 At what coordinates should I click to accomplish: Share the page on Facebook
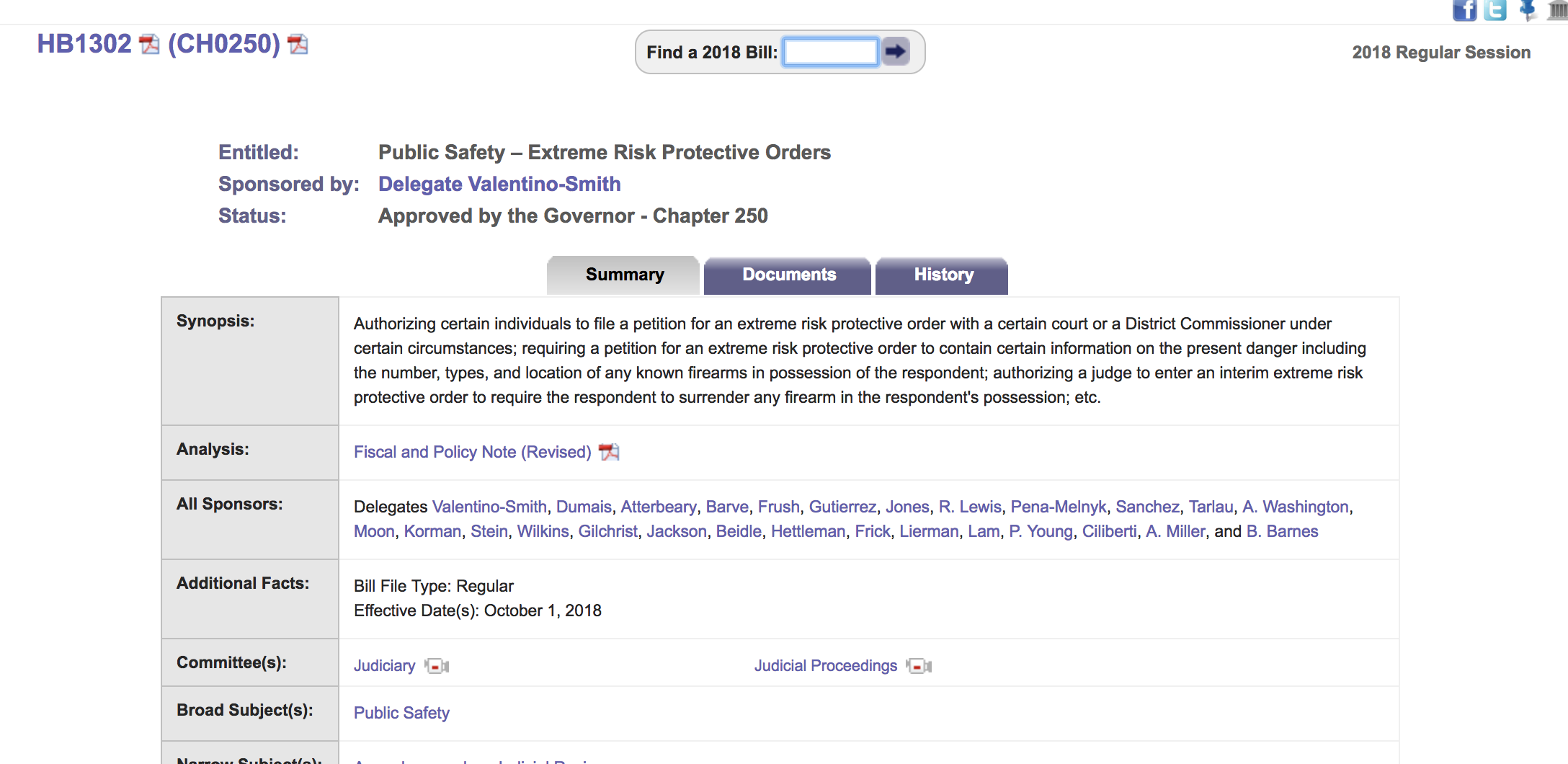1464,10
